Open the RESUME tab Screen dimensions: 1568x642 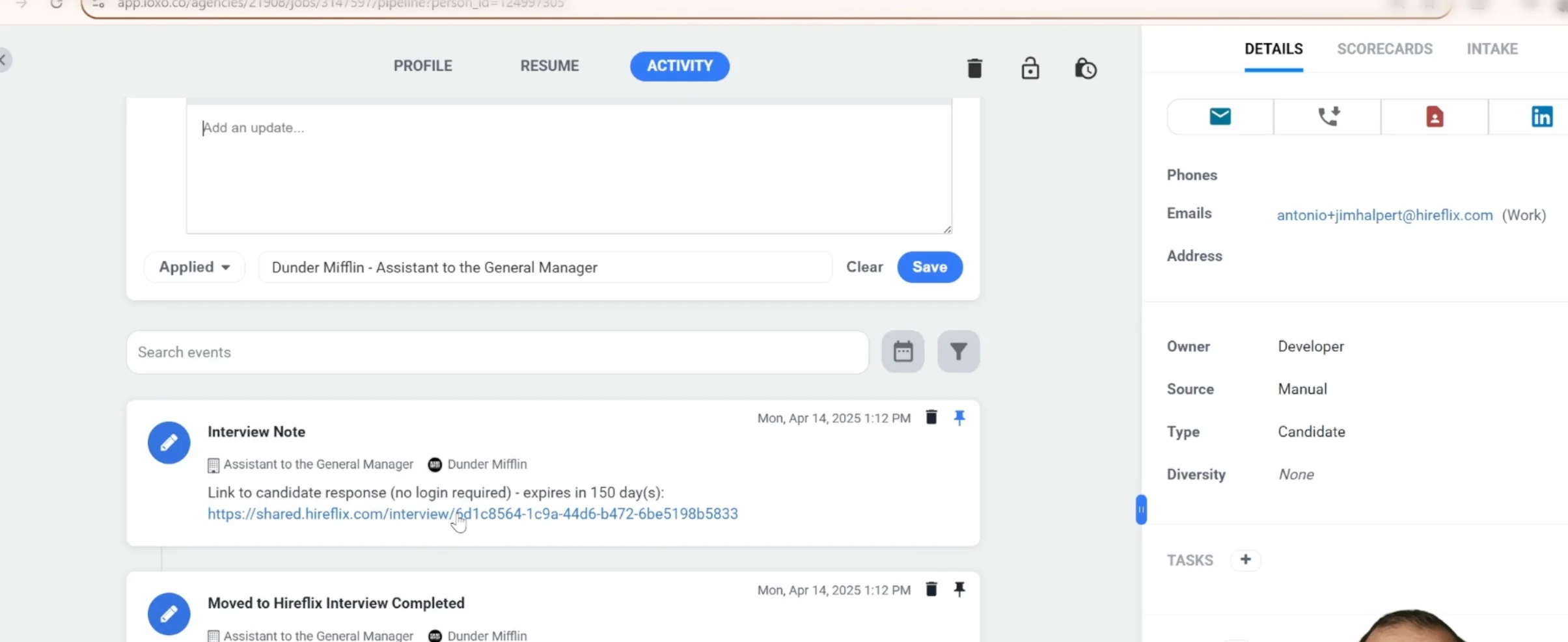(549, 66)
